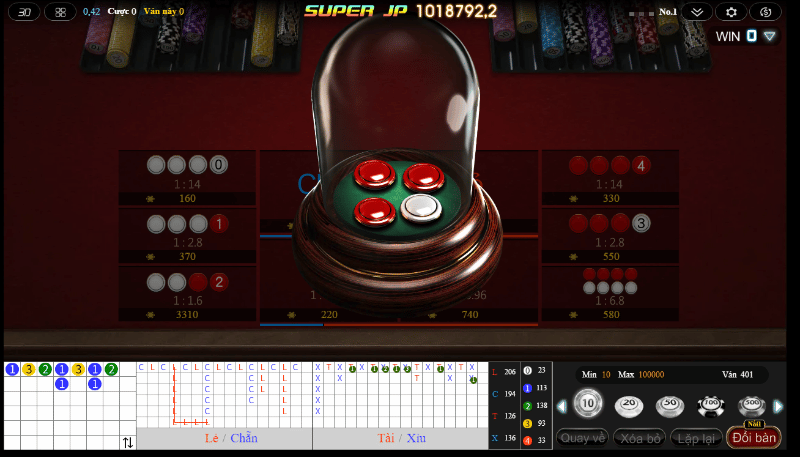The image size is (800, 457).
Task: Click the Lặp lại button
Action: coord(696,438)
